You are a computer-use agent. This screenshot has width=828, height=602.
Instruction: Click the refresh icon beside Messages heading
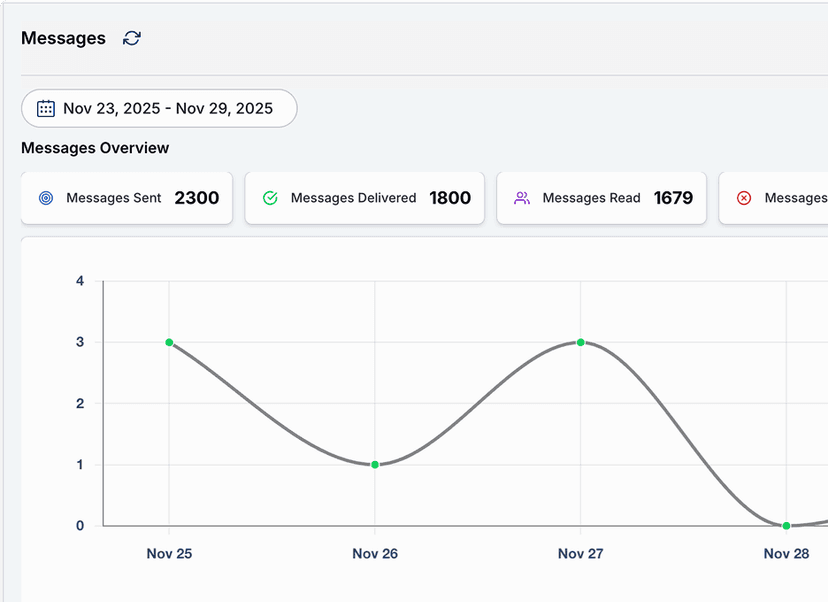131,38
